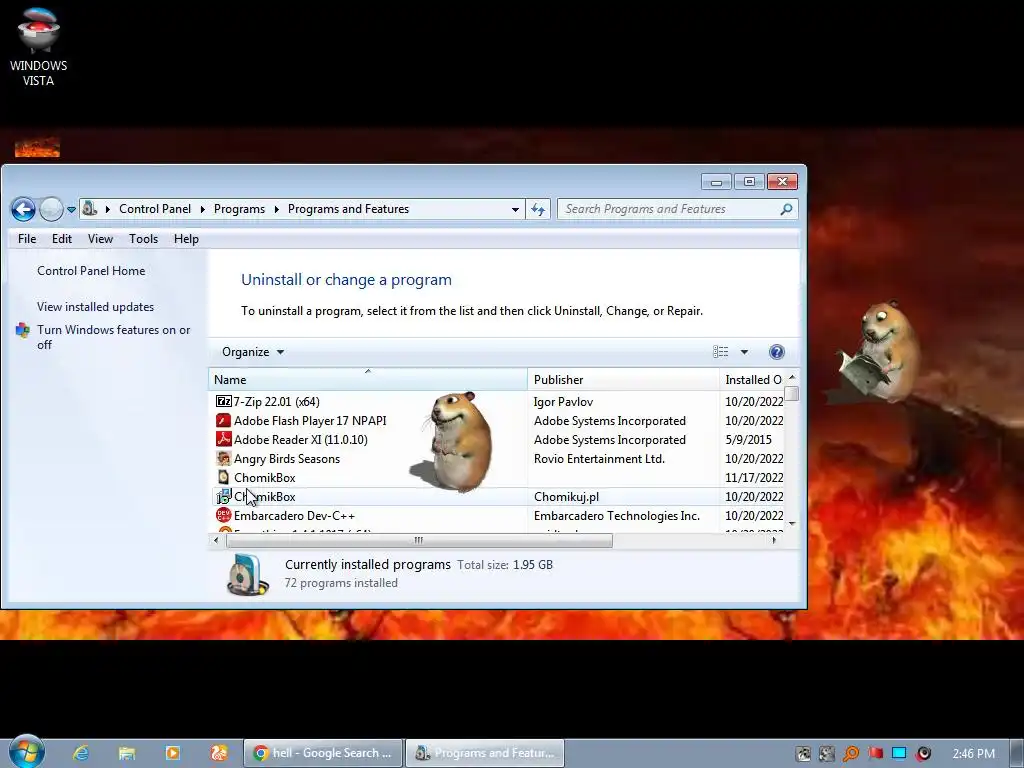Select Adobe Reader XI (11.0.10)
Image resolution: width=1024 pixels, height=768 pixels.
pyautogui.click(x=300, y=440)
